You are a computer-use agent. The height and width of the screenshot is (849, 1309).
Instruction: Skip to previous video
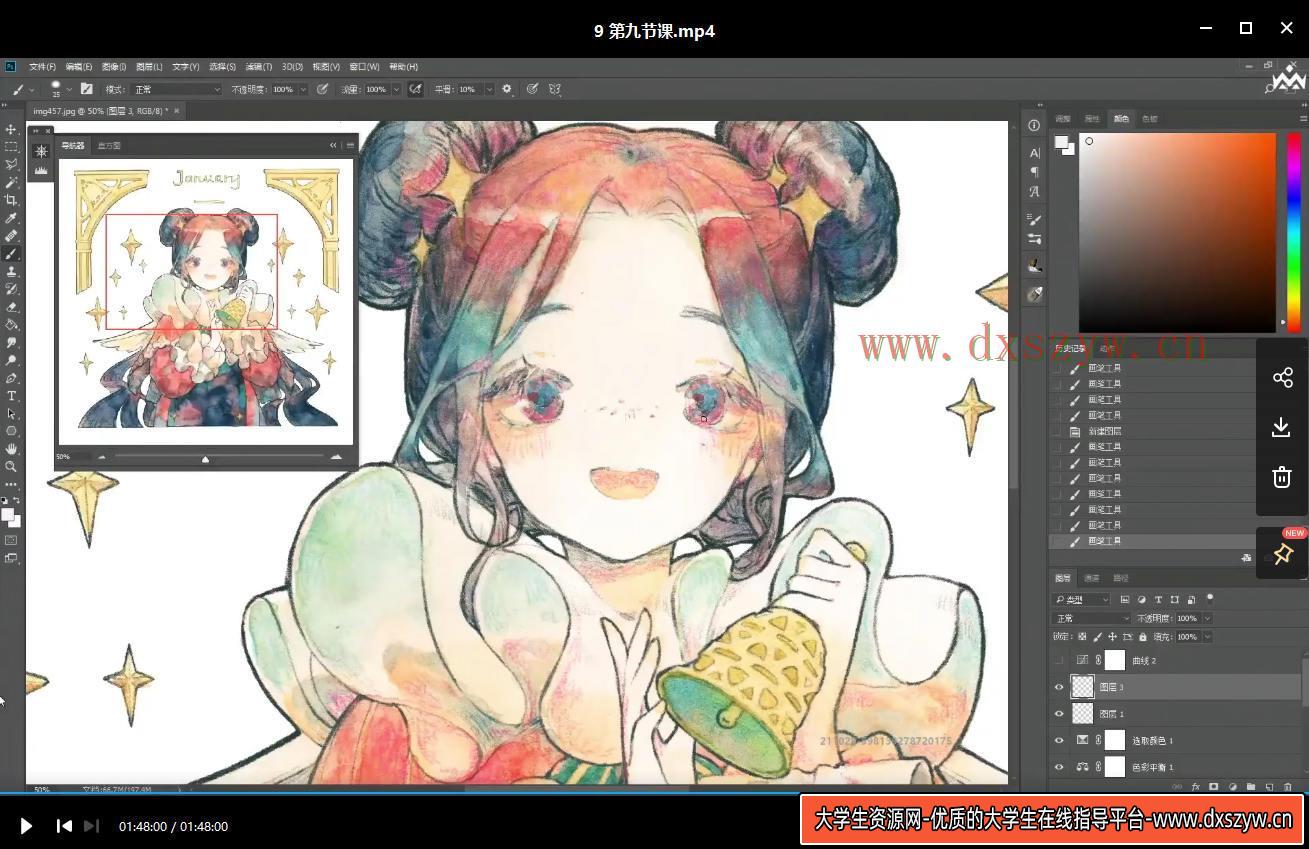64,826
